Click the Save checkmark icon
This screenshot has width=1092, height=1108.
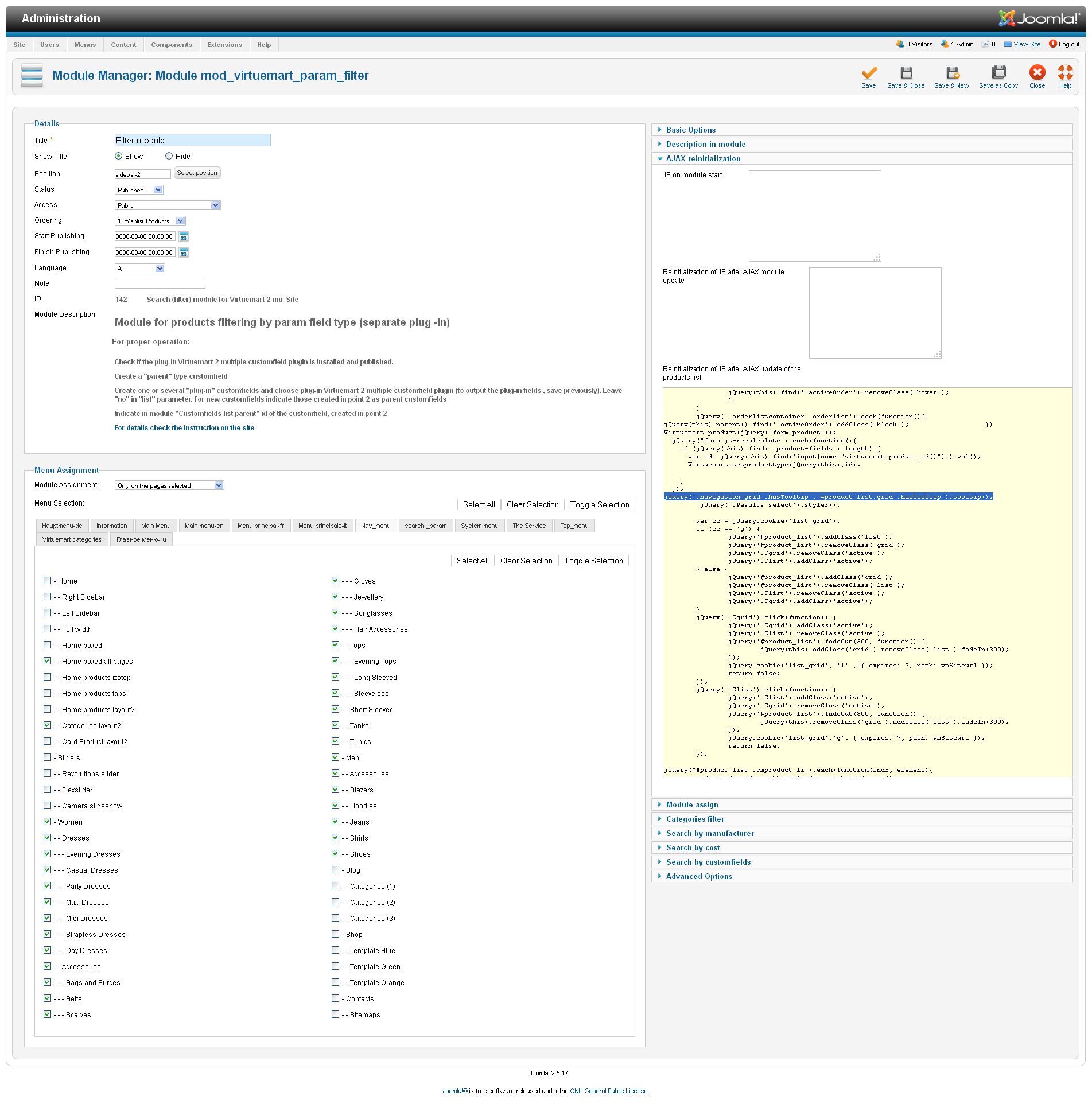[868, 73]
